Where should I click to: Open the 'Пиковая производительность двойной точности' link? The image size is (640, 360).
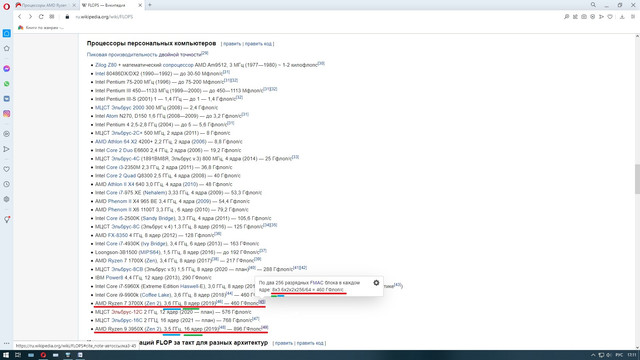(x=144, y=54)
